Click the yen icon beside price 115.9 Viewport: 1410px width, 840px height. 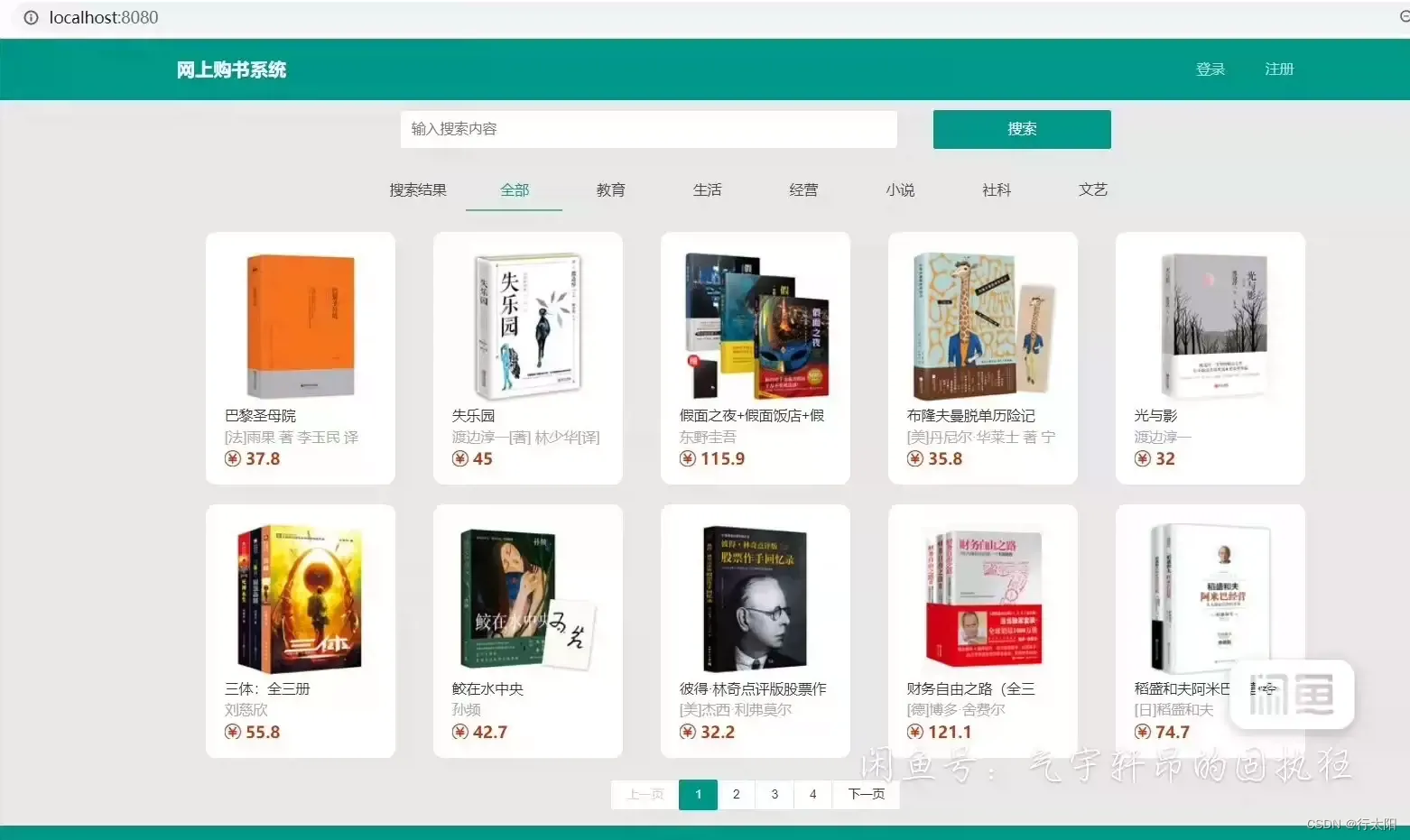pos(688,458)
